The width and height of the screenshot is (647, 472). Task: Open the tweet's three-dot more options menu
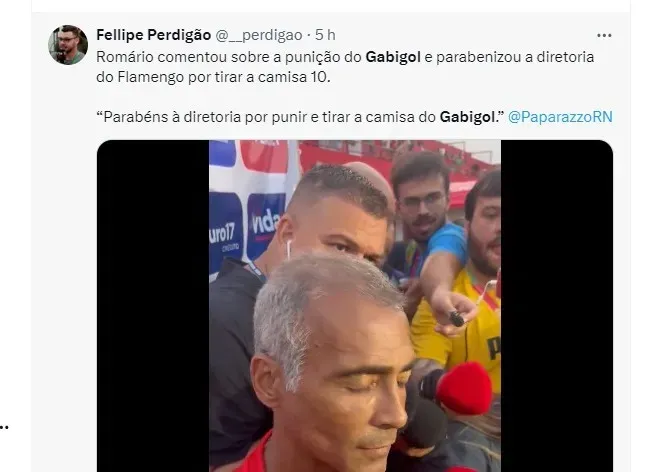[604, 35]
